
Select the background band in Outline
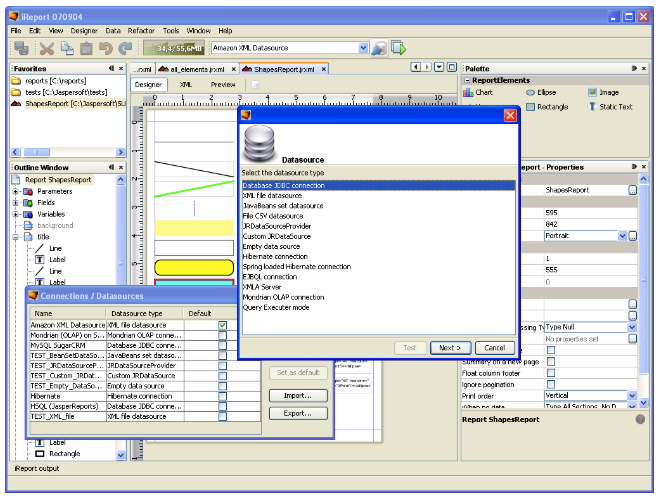pos(49,225)
